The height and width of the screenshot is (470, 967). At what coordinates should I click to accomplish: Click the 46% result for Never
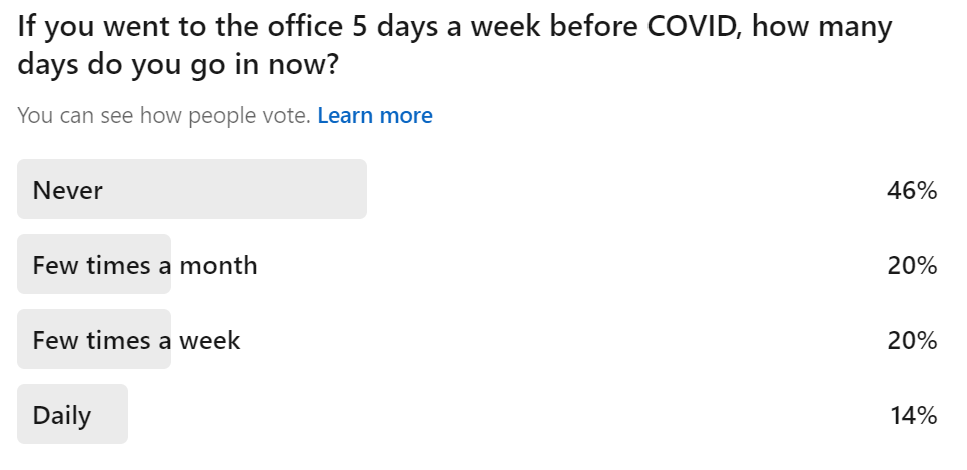[911, 190]
